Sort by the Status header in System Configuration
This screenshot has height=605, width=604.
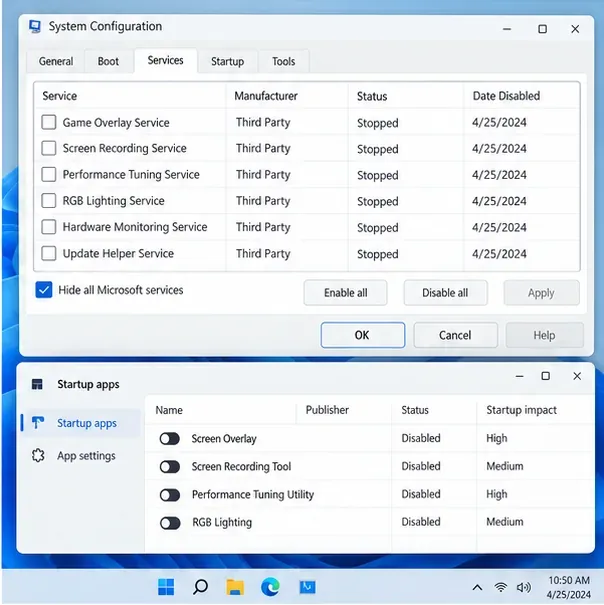click(372, 96)
